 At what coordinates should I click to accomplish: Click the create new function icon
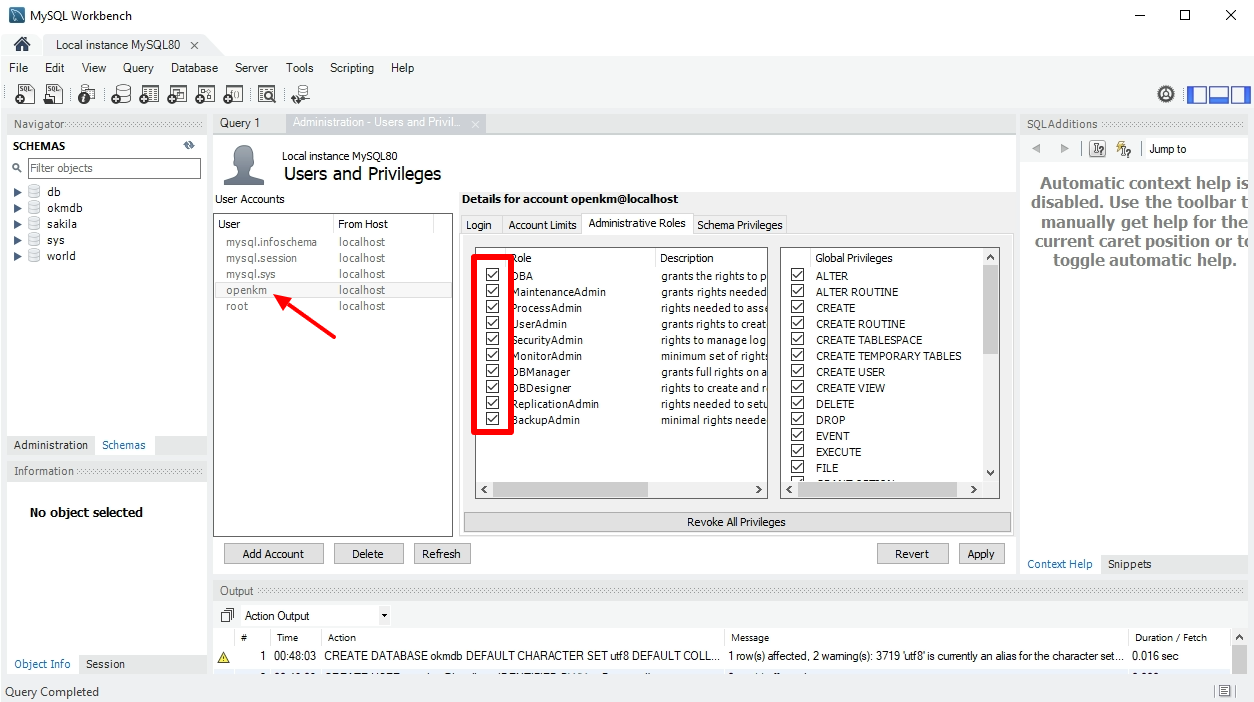pos(233,95)
